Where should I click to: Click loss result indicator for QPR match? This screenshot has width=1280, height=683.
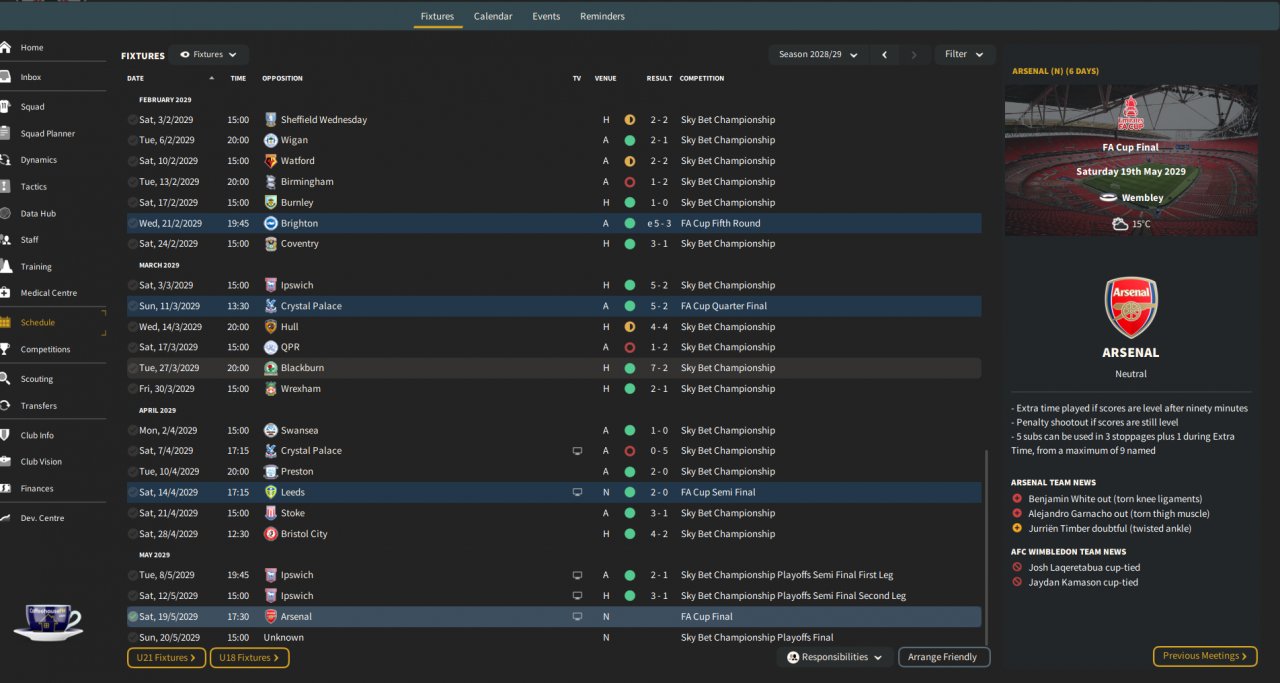tap(630, 348)
